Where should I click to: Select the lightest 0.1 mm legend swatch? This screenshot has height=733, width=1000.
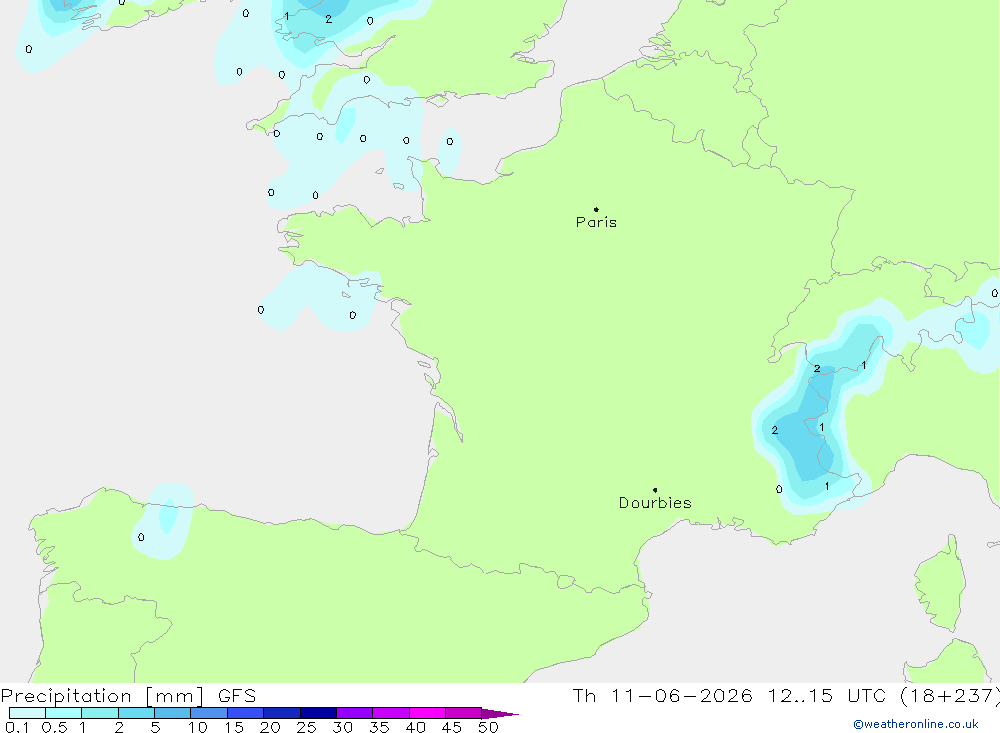click(x=27, y=713)
